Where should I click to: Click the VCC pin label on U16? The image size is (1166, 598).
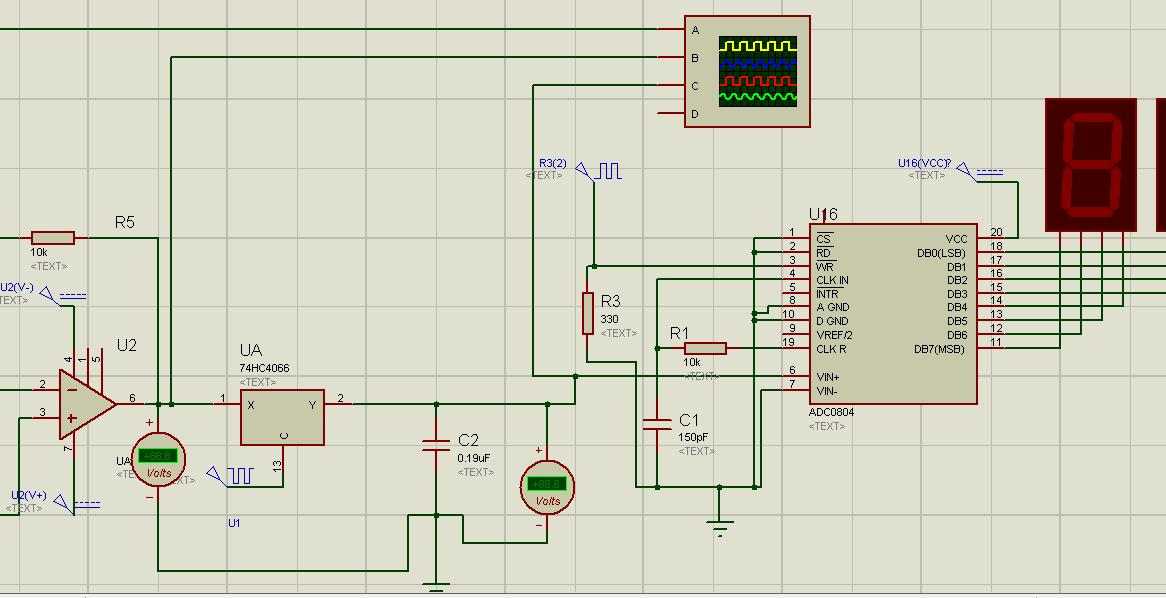click(956, 239)
